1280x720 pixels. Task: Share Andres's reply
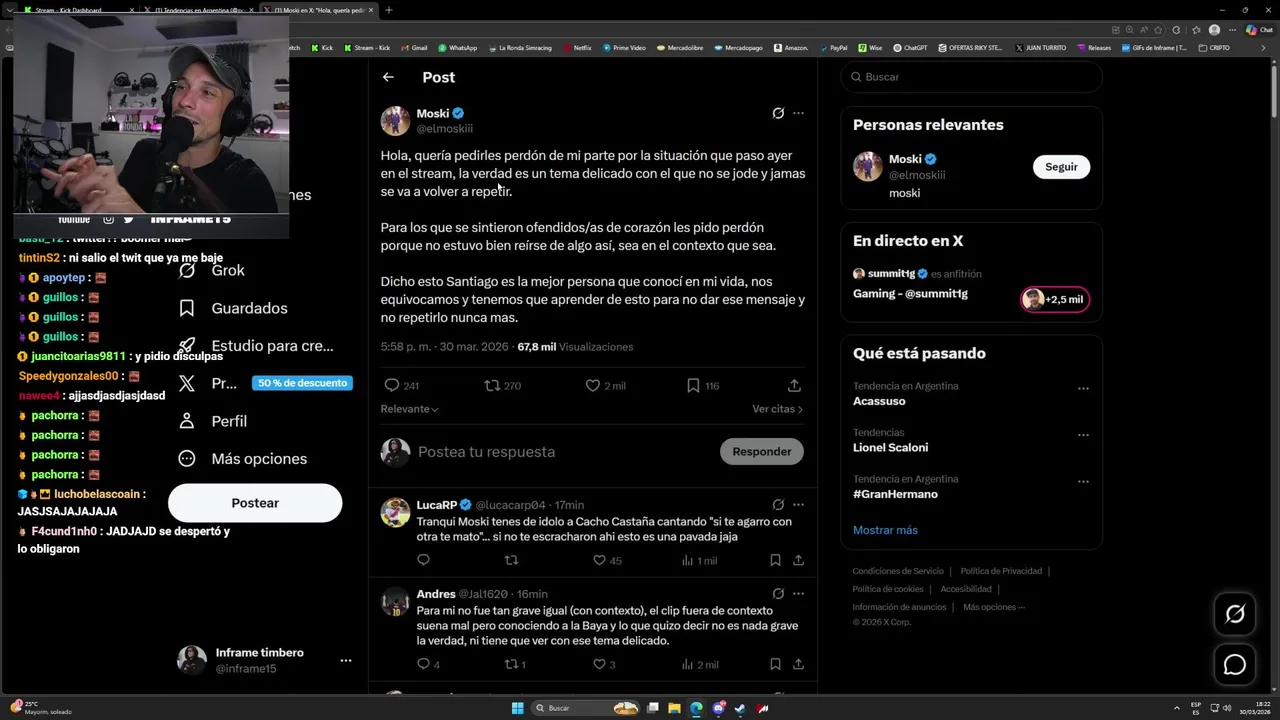pos(798,664)
